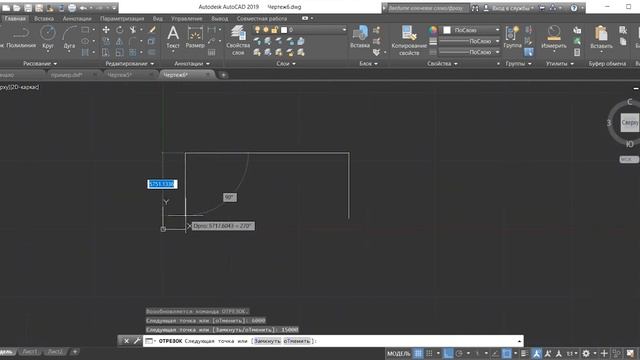The width and height of the screenshot is (640, 360).
Task: Click the Сверху face of ViewCube
Action: (630, 122)
